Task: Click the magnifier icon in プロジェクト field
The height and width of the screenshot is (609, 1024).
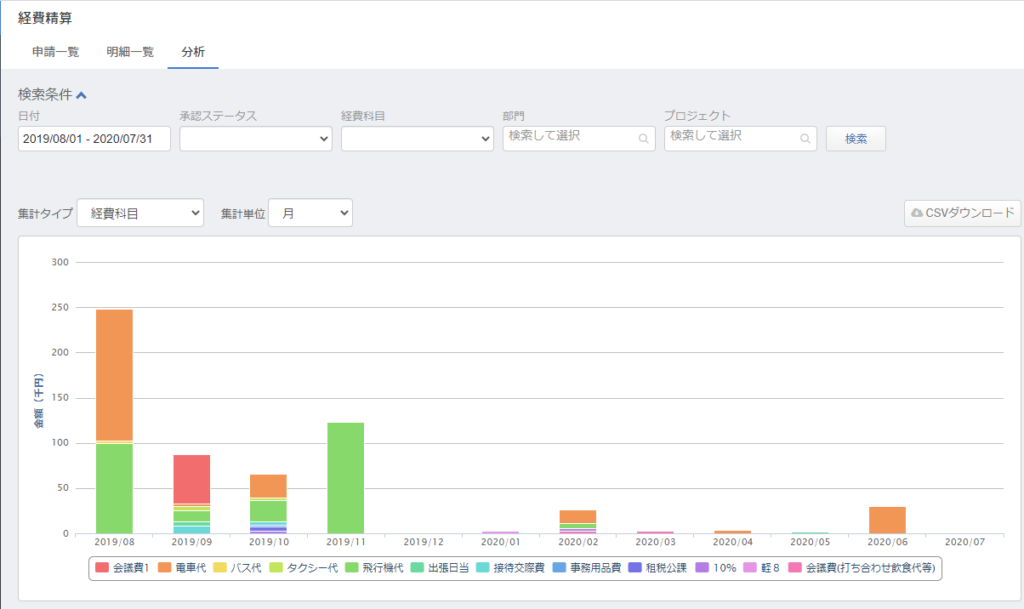Action: (x=805, y=139)
